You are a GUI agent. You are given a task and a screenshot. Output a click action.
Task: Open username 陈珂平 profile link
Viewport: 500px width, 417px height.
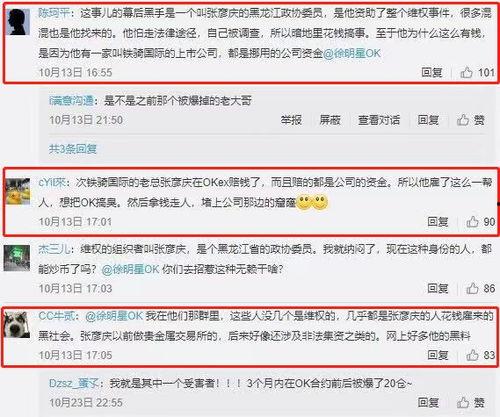(54, 13)
